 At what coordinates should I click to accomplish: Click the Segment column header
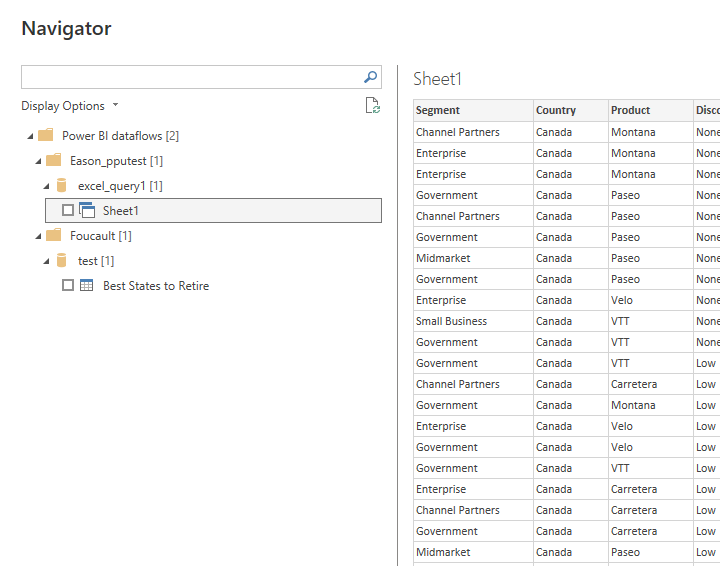click(x=473, y=111)
